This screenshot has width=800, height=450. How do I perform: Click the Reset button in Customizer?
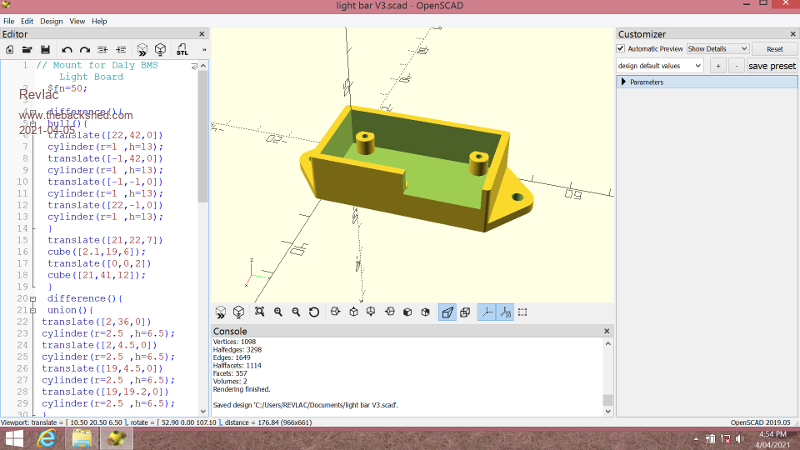coord(774,48)
